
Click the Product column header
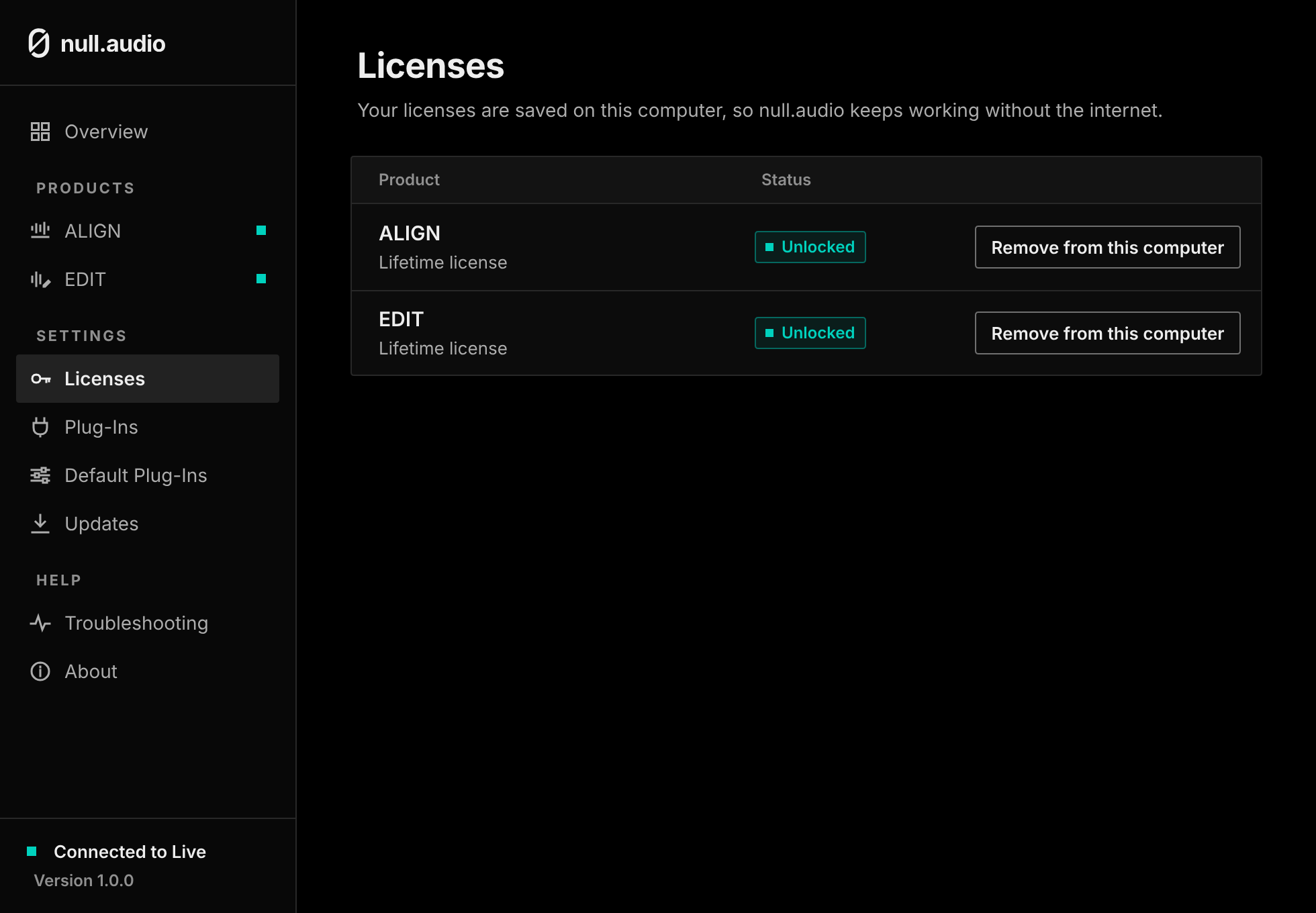click(409, 180)
